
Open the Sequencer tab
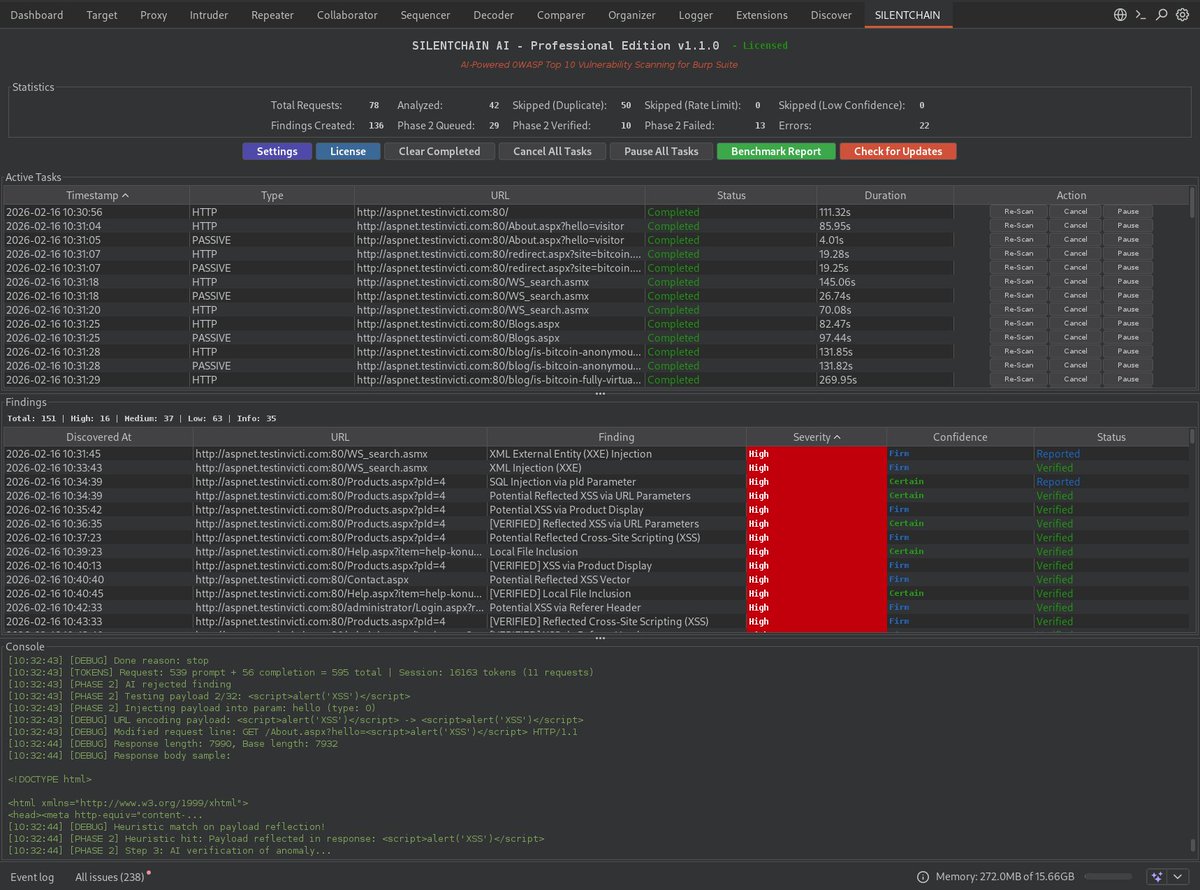[x=425, y=15]
